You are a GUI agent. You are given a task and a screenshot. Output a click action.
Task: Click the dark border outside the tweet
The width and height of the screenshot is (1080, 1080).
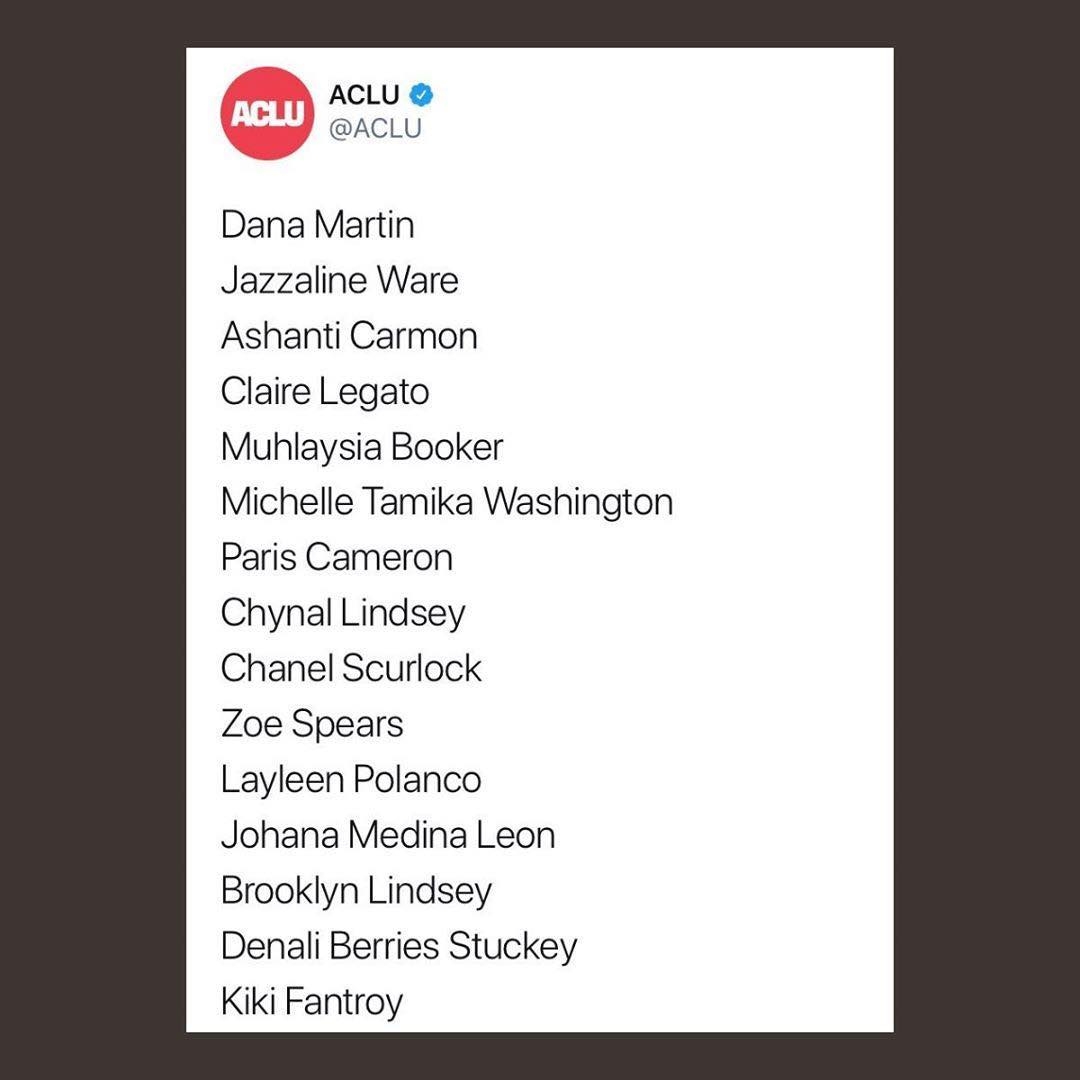click(x=90, y=540)
